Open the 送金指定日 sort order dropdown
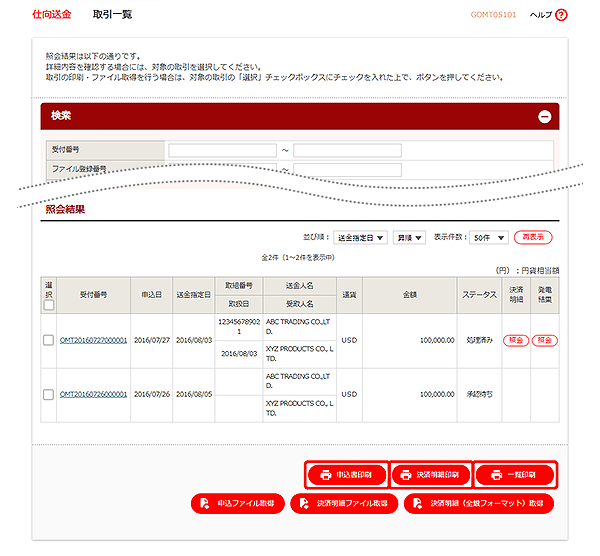 point(360,238)
